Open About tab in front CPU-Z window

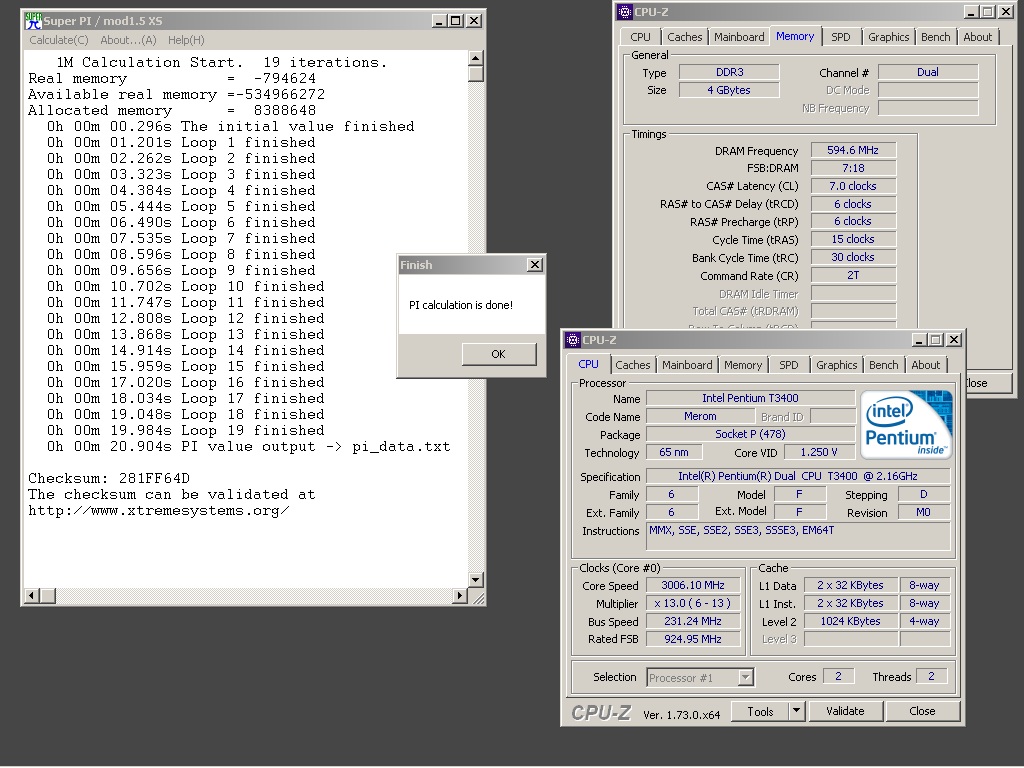925,365
